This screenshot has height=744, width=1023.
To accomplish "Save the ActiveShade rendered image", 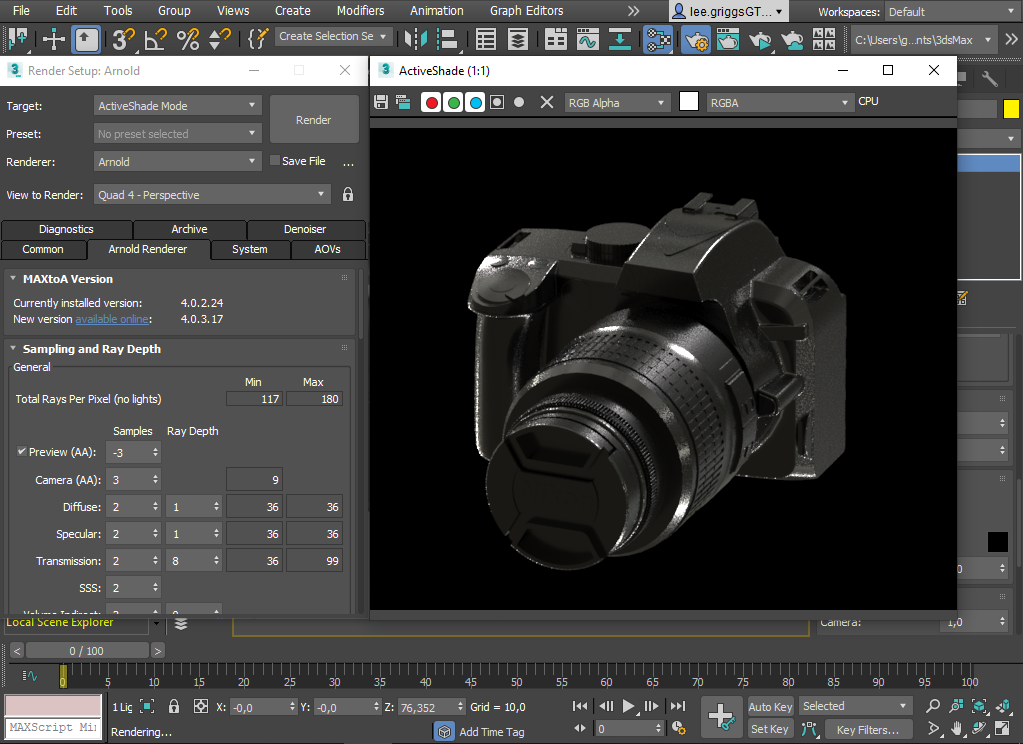I will tap(380, 102).
